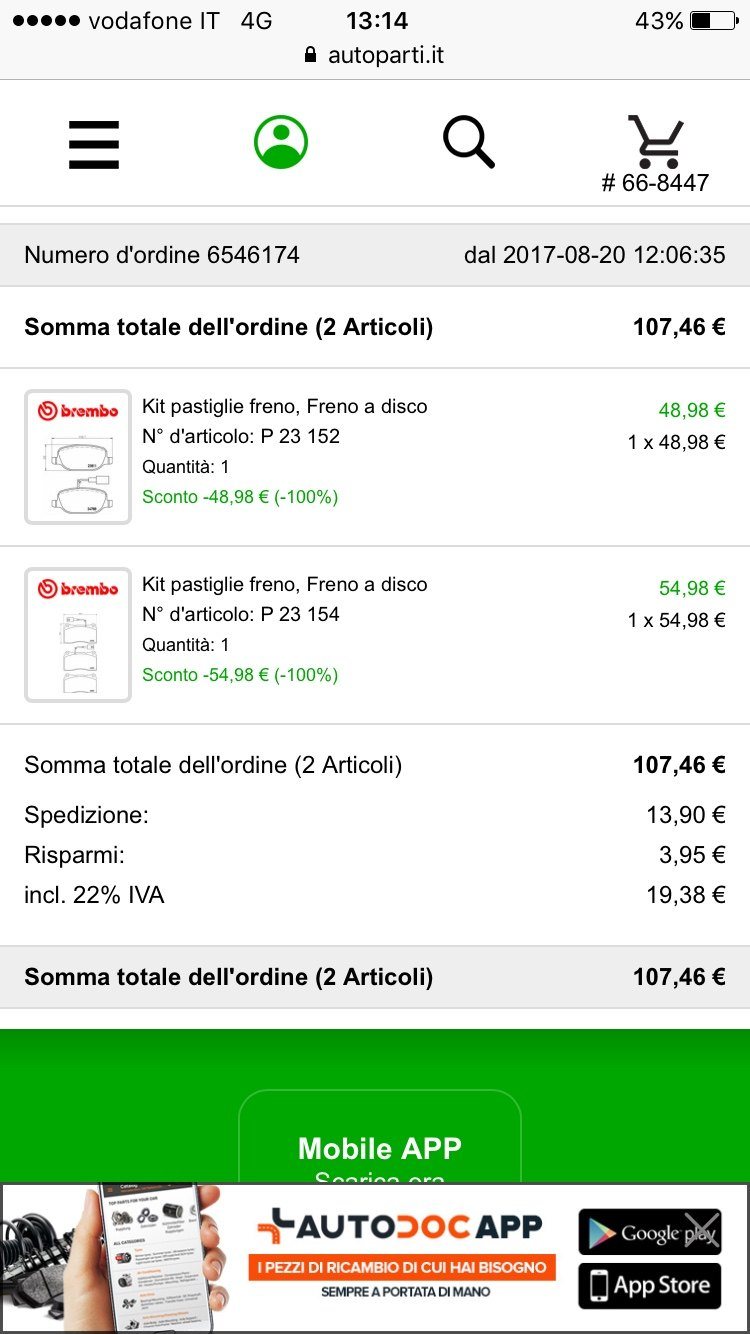The width and height of the screenshot is (750, 1334).
Task: Tap order number 6546174 header
Action: click(x=162, y=255)
